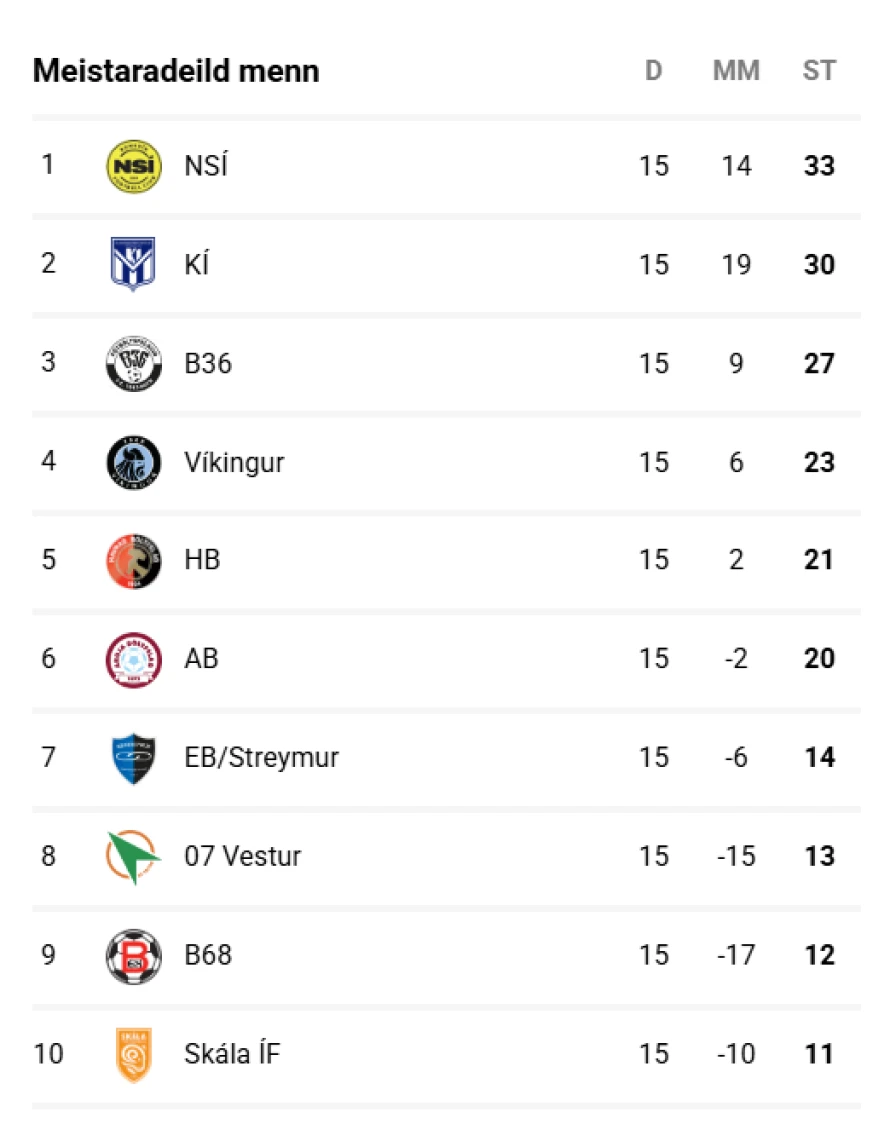Screen dimensions: 890x1147
Task: Click the EB/Streymur team name
Action: [x=262, y=758]
